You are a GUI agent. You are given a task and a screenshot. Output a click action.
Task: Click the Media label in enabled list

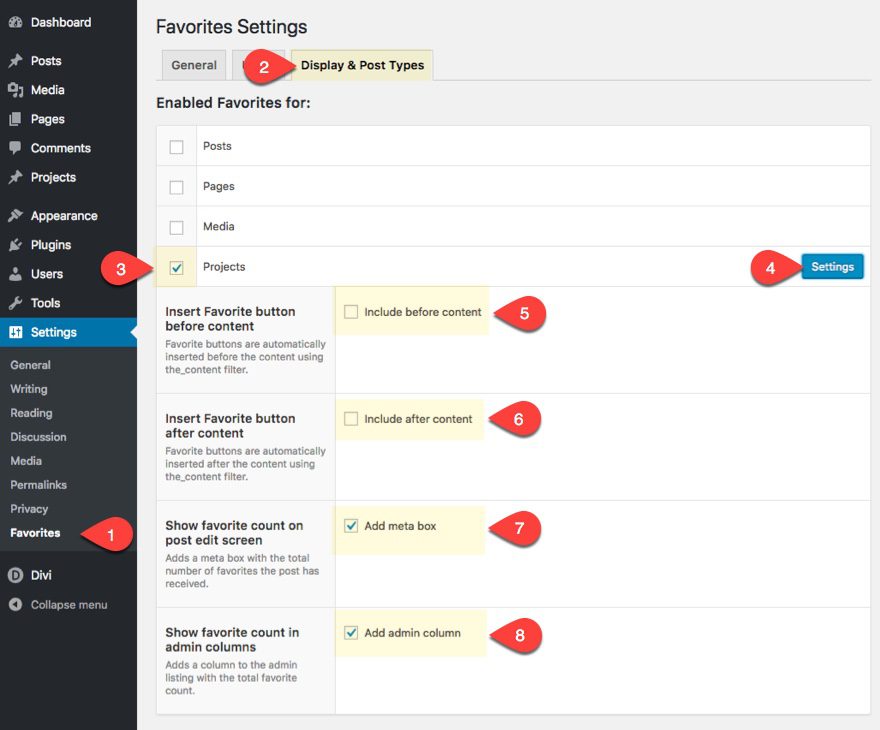click(x=219, y=227)
